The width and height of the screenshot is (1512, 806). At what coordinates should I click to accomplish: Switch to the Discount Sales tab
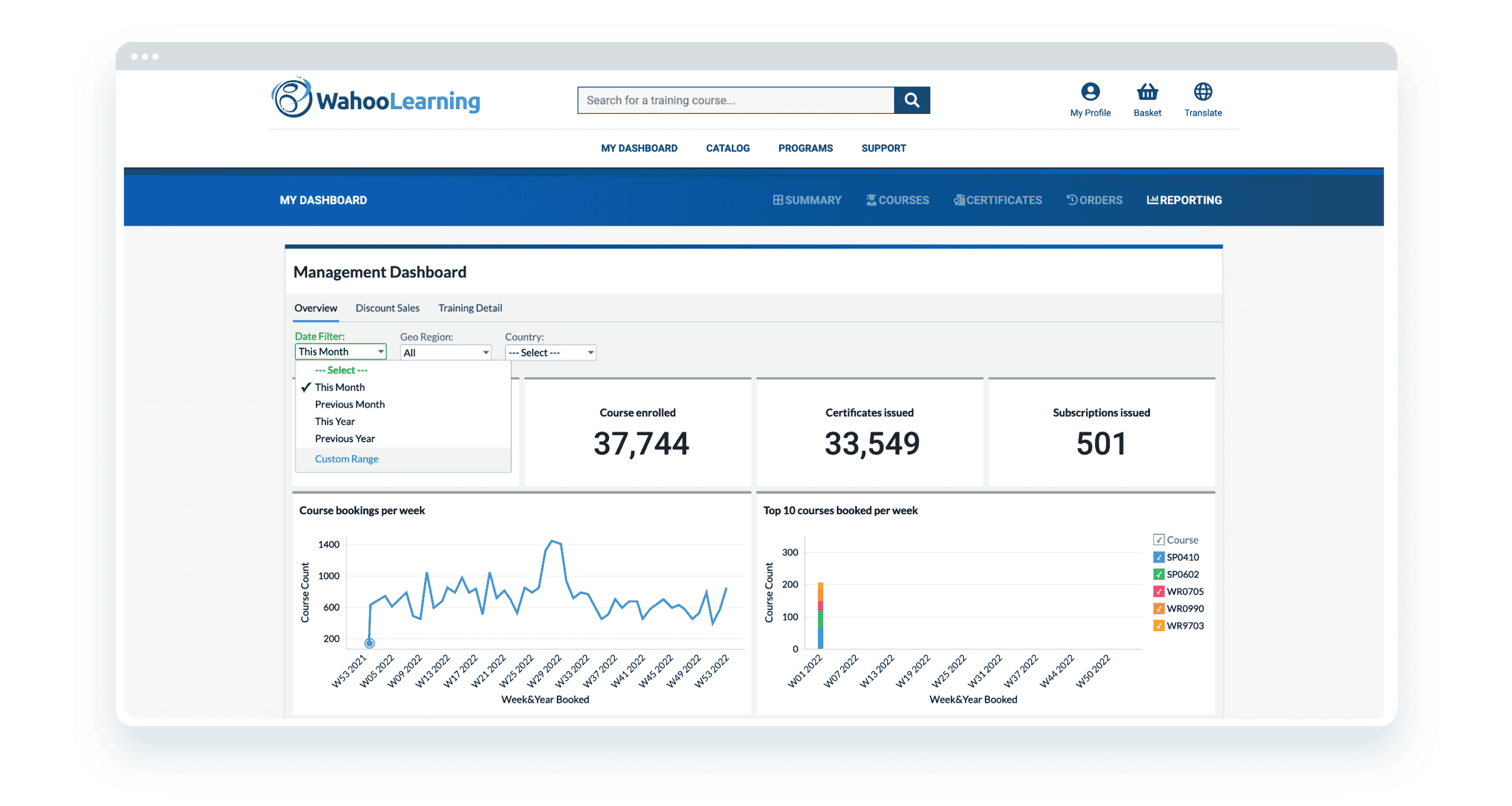point(387,308)
